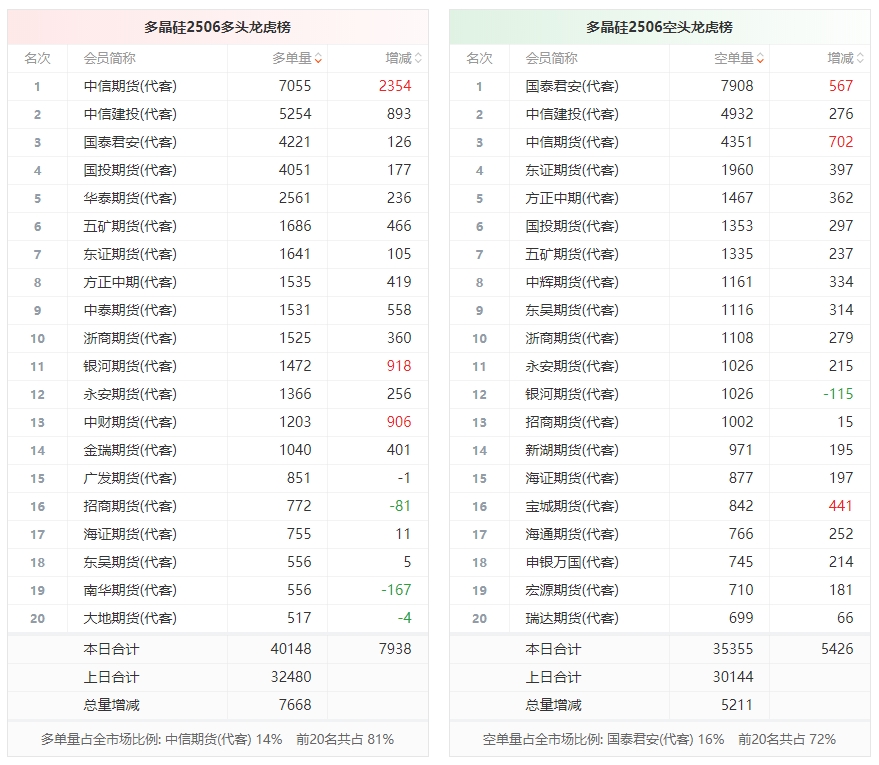Viewport: 879px width, 765px height.
Task: Click red change value 2354
Action: 395,86
